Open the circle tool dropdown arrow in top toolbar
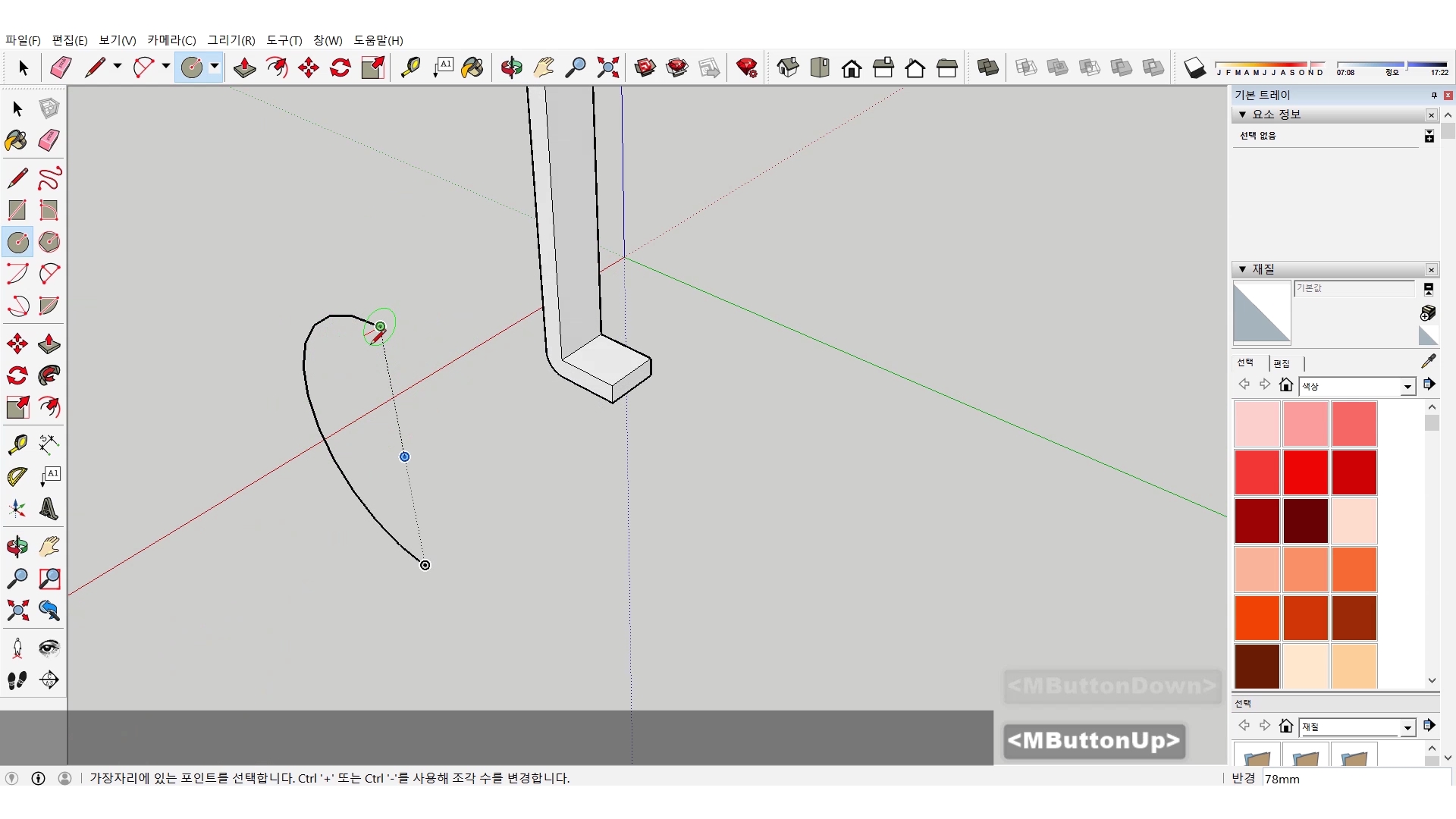The width and height of the screenshot is (1456, 819). point(215,67)
